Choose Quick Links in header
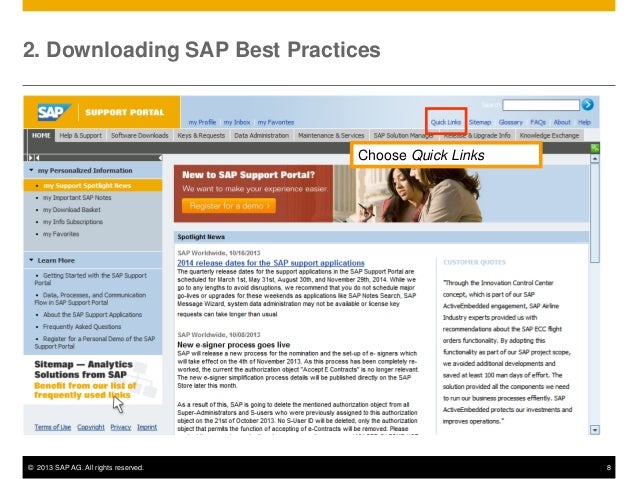 coord(446,122)
